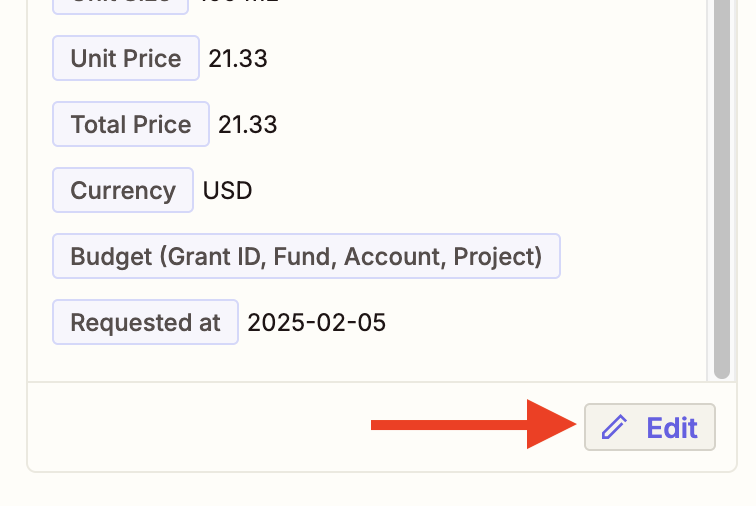Select the Total Price field label

click(130, 124)
